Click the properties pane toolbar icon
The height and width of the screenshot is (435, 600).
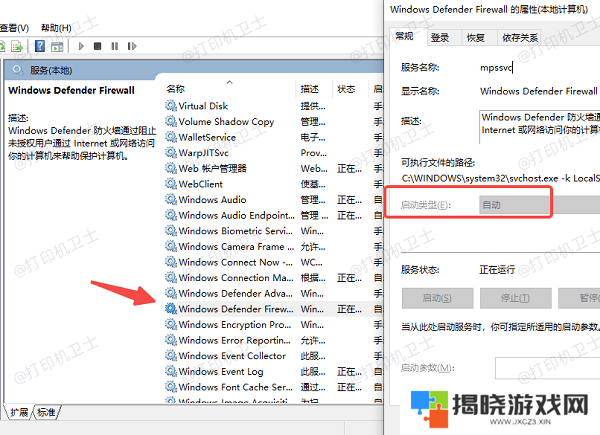[x=57, y=47]
